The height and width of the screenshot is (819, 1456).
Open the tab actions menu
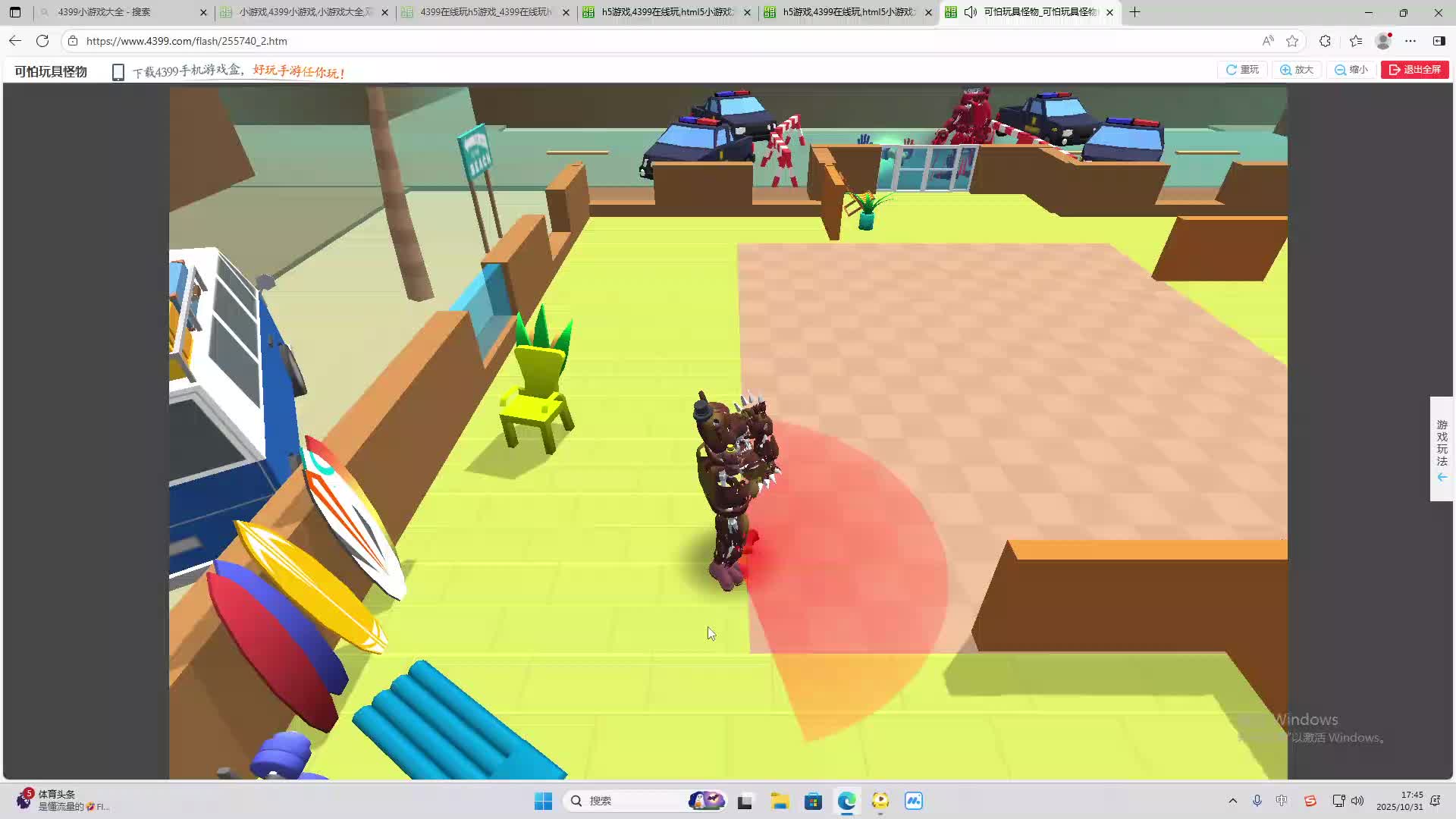tap(15, 12)
